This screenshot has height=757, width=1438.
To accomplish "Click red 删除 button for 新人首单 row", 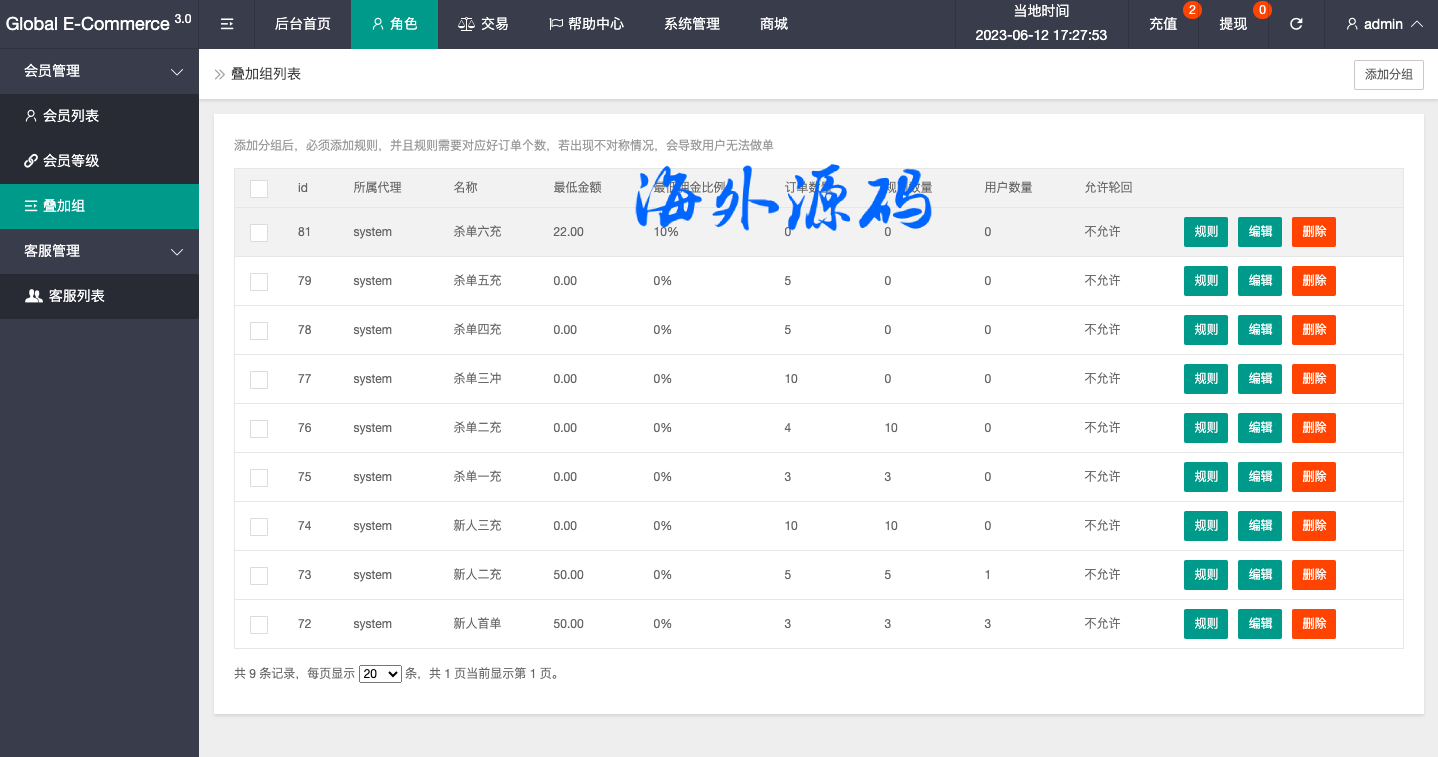I will click(1314, 624).
